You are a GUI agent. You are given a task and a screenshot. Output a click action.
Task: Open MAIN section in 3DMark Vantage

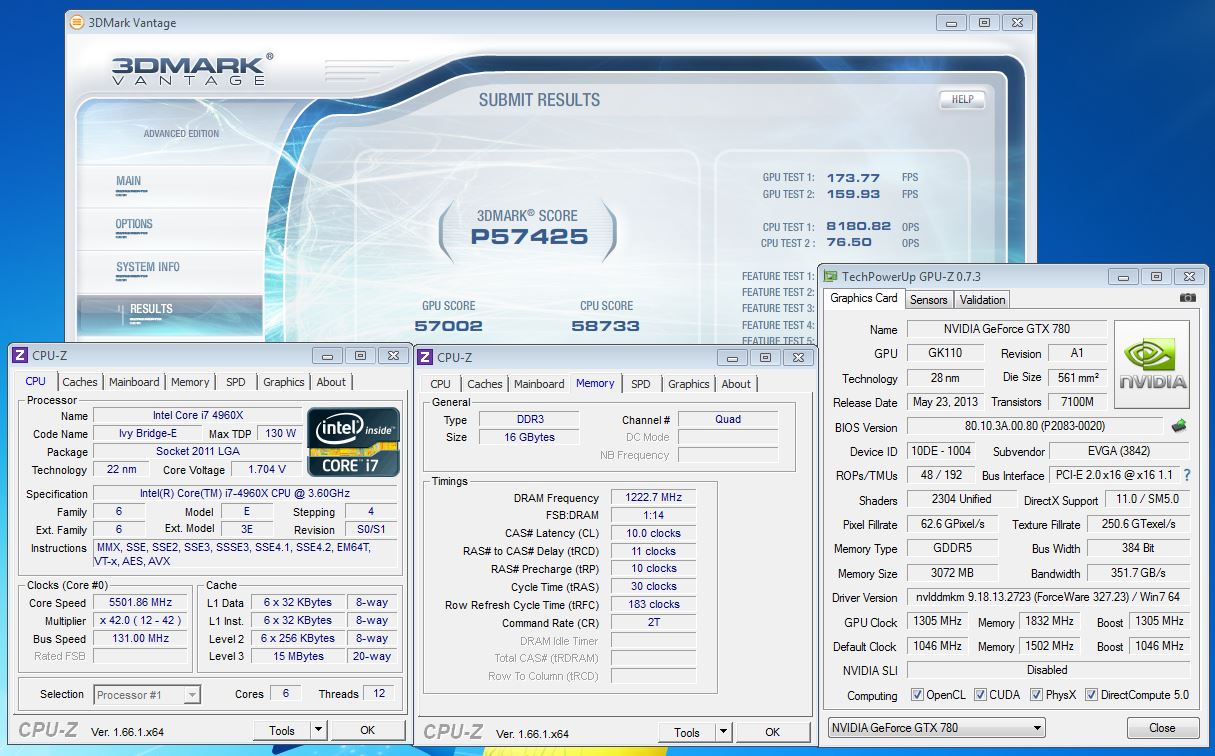point(129,181)
